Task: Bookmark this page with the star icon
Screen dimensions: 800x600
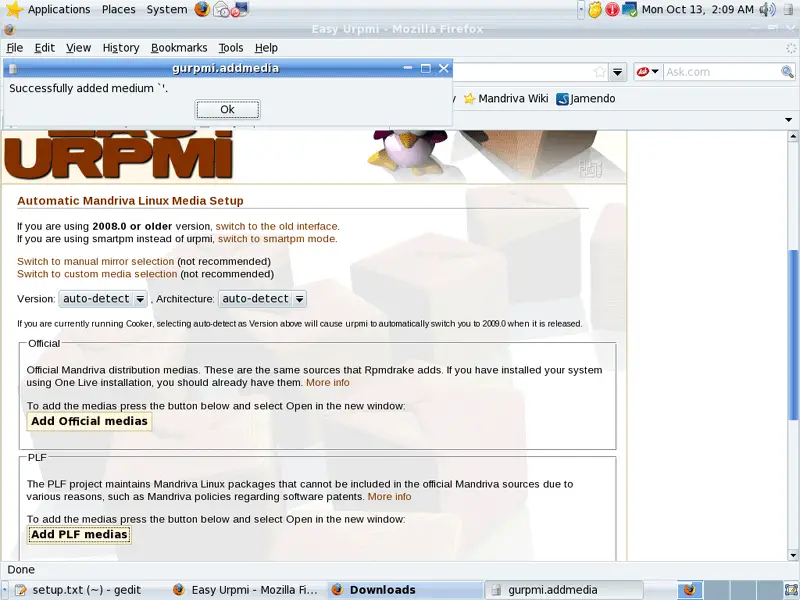Action: [600, 72]
